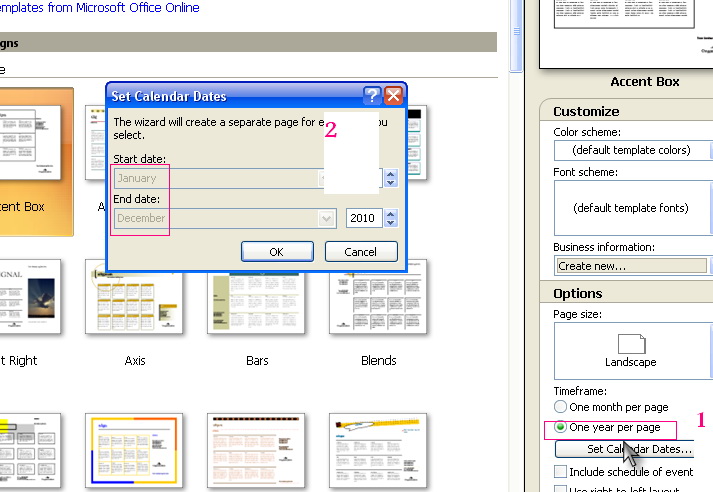Click the Help question mark icon in dialog
713x492 pixels.
click(x=372, y=96)
